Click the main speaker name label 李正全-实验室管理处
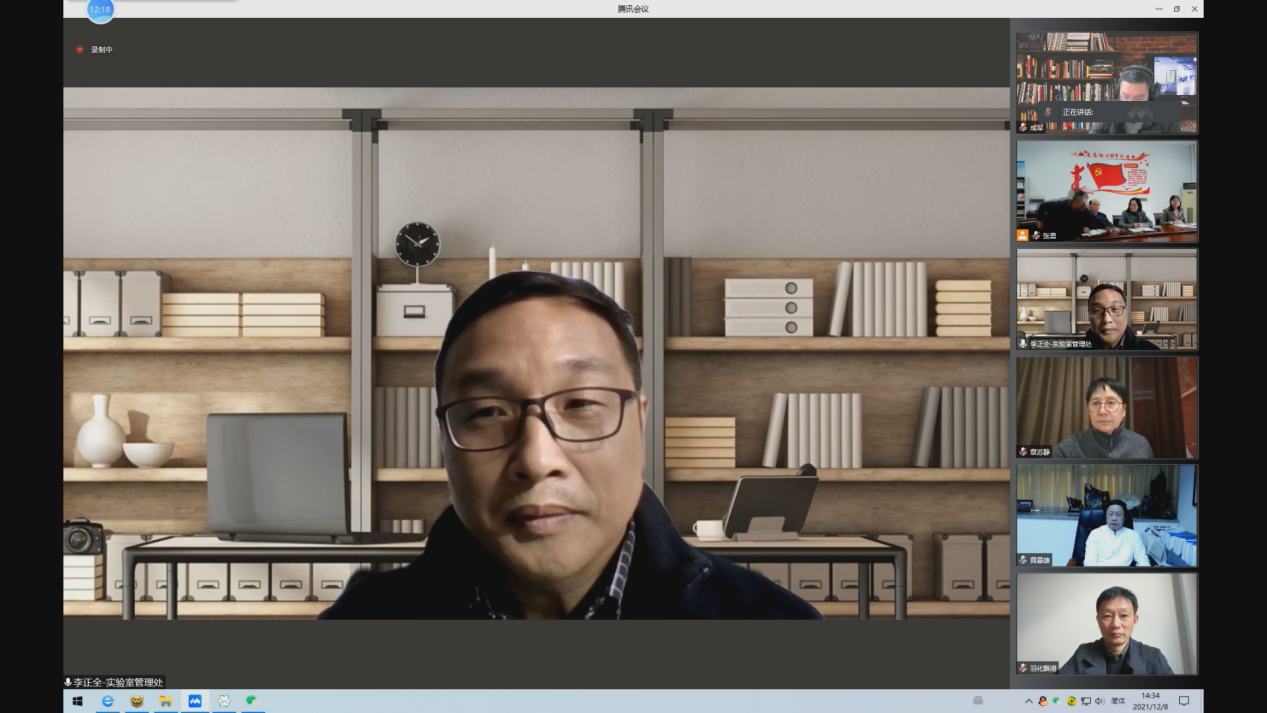 (x=118, y=682)
